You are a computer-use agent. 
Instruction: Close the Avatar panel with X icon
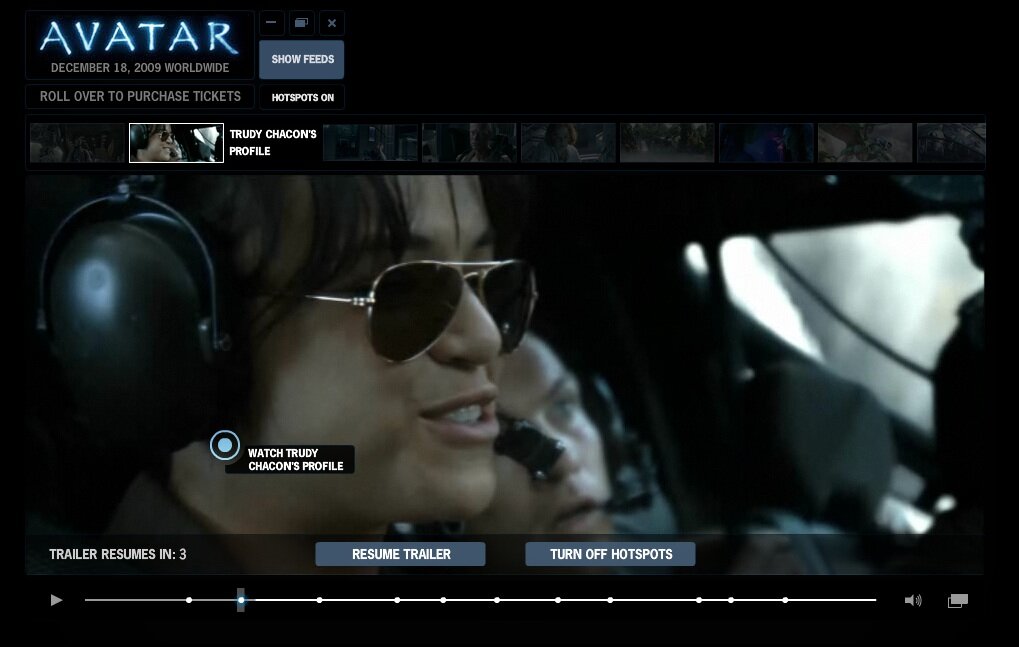click(x=332, y=23)
